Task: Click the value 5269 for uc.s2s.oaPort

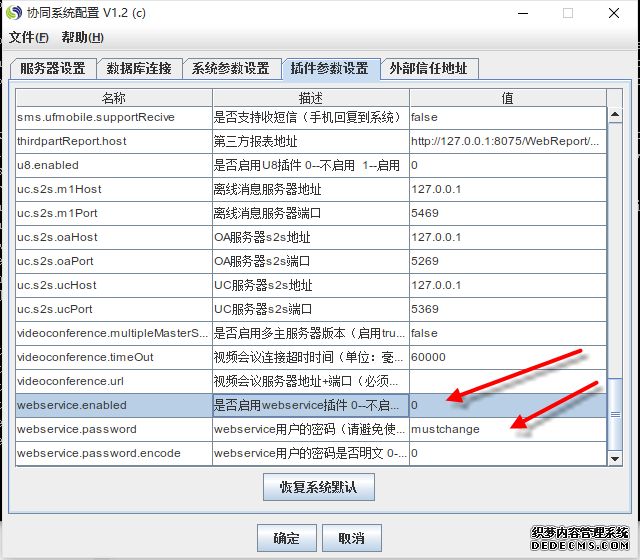Action: (508, 262)
